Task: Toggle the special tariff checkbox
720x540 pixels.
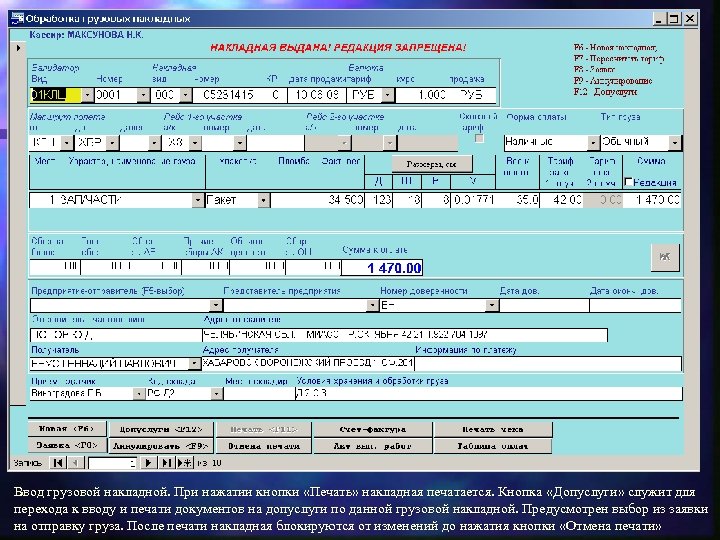Action: pyautogui.click(x=479, y=138)
